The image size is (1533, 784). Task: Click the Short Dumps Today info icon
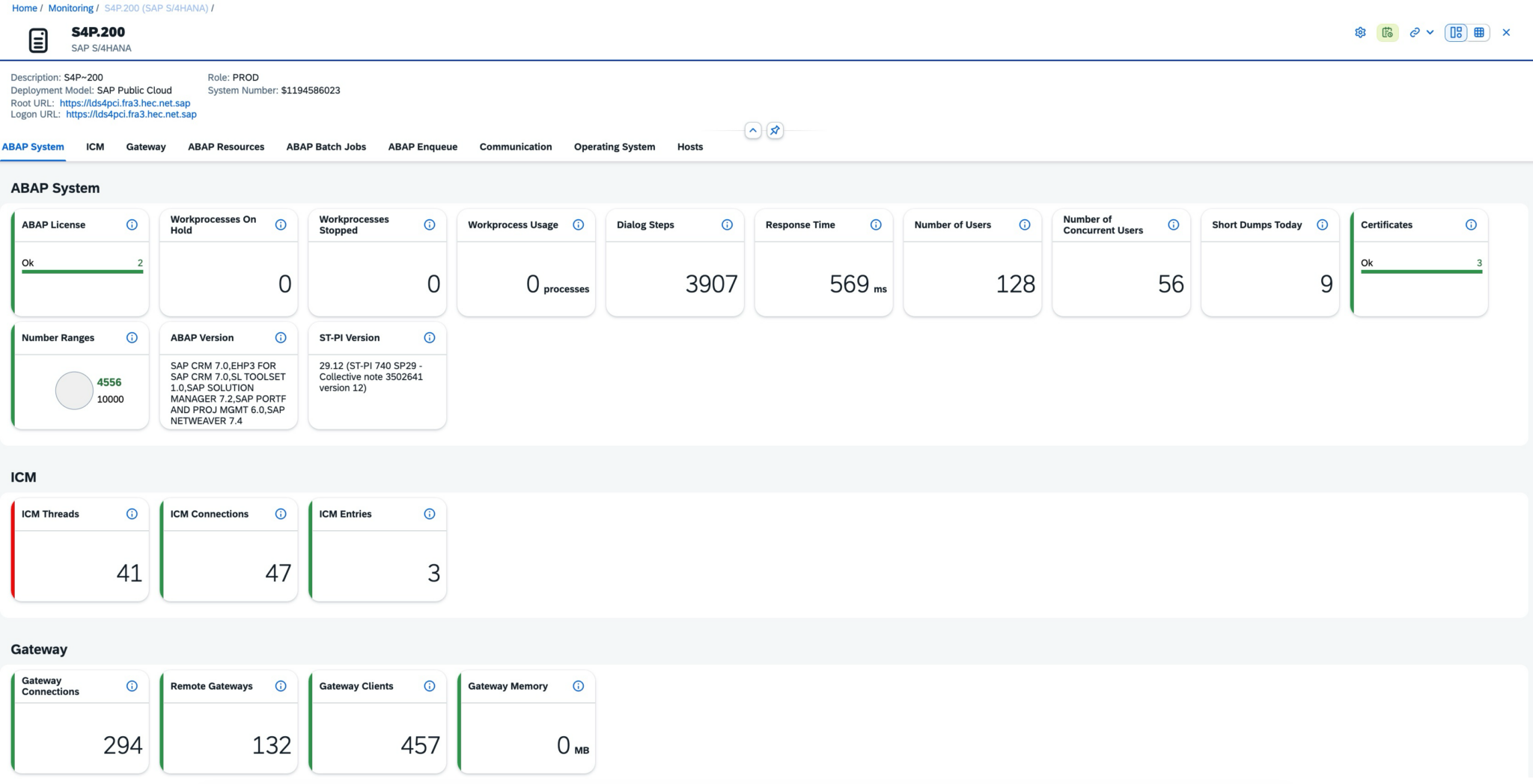[x=1322, y=224]
